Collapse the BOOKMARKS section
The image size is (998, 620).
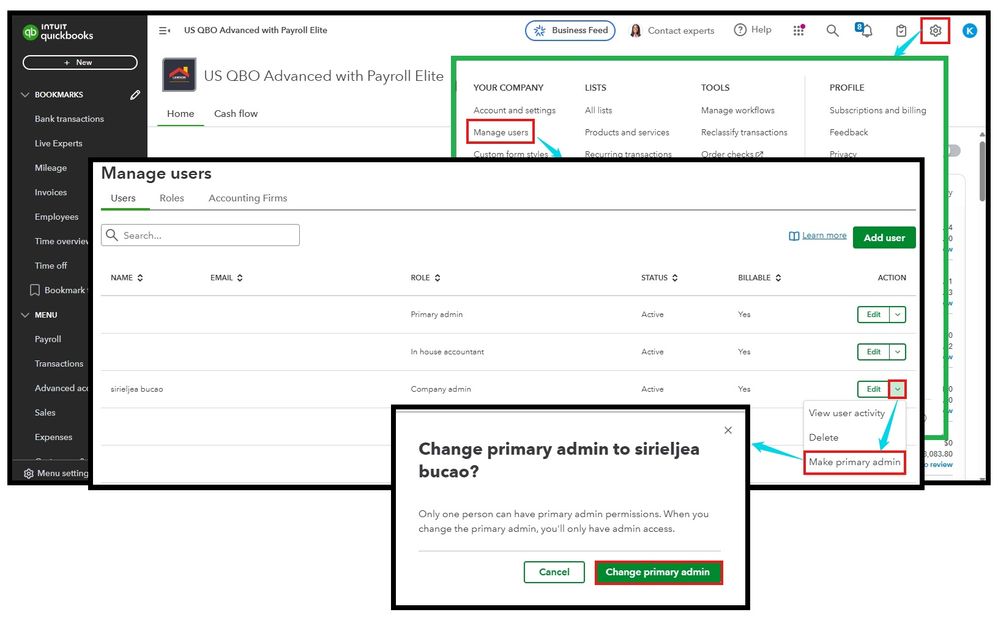point(25,94)
